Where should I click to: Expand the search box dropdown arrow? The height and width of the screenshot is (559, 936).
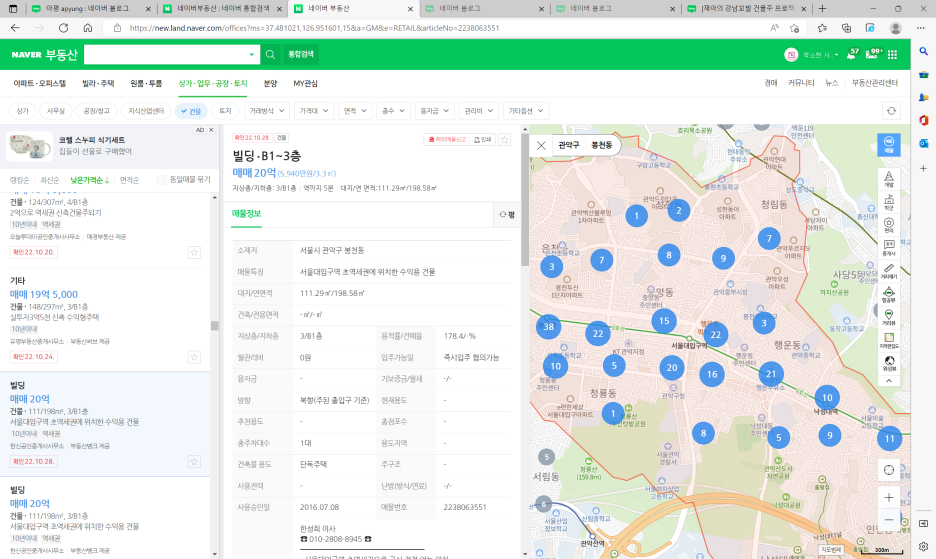(x=251, y=54)
